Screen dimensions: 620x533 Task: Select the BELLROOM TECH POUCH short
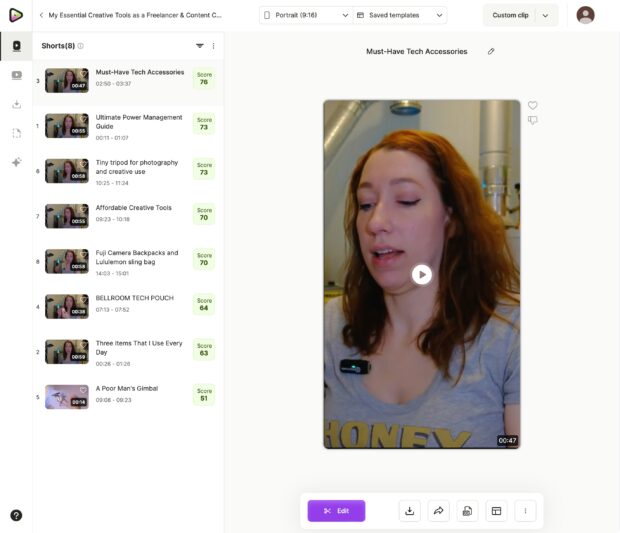point(128,307)
